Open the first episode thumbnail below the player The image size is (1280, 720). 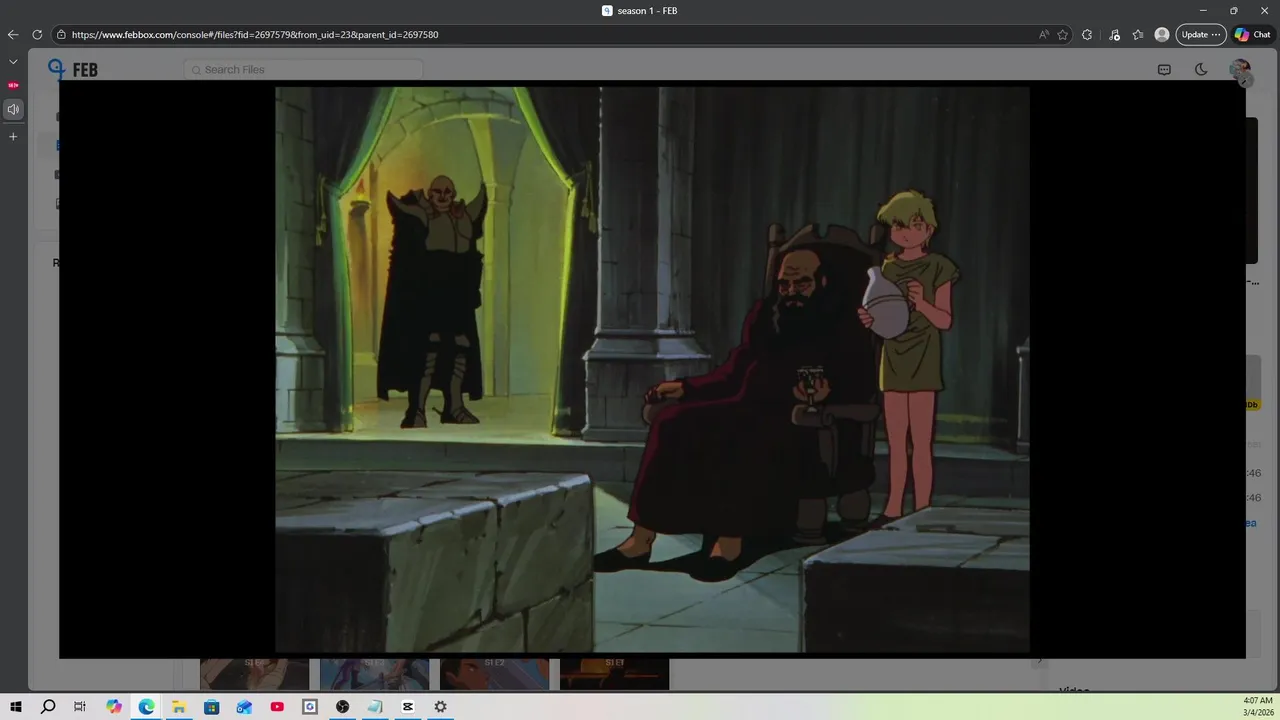click(254, 674)
